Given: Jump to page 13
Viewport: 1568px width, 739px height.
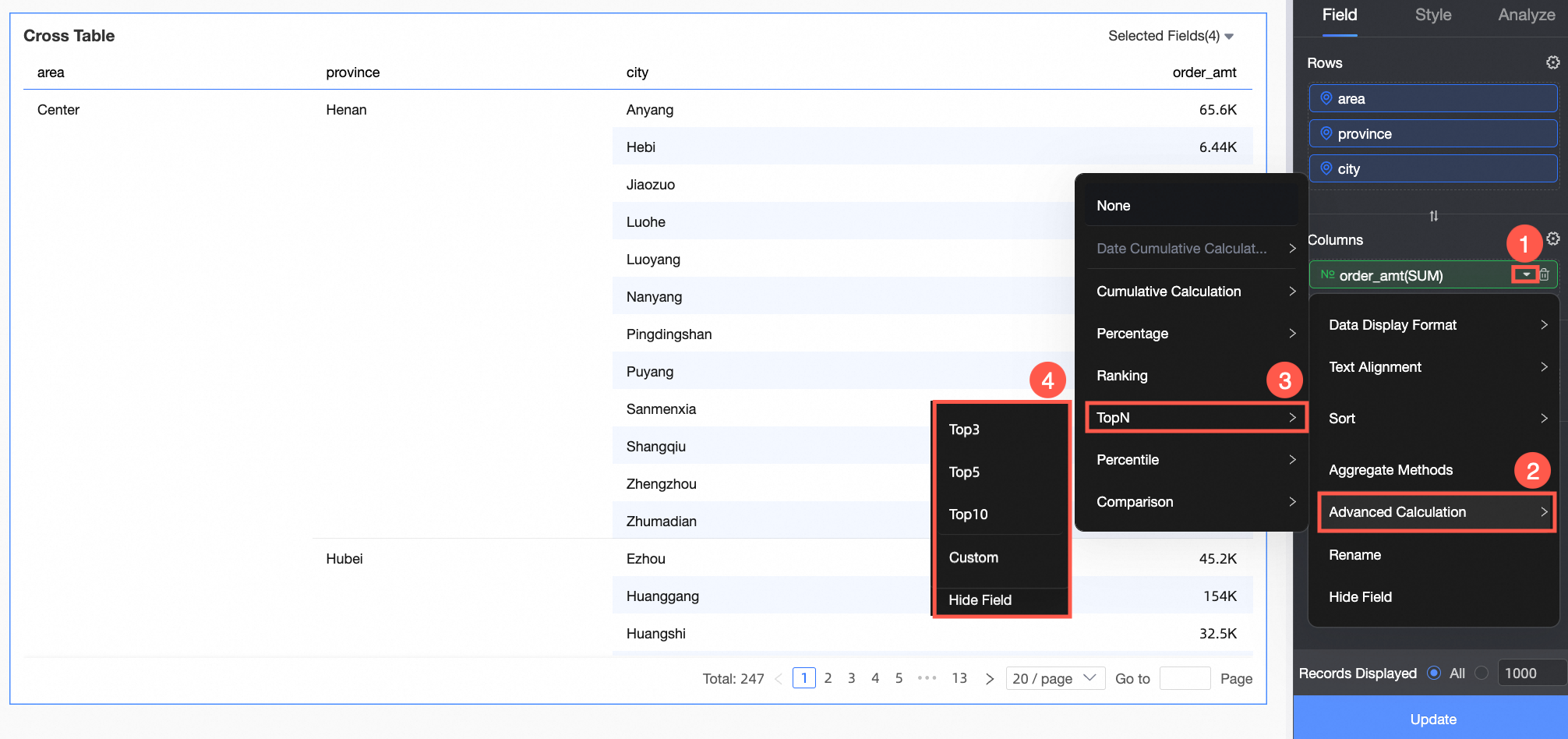Looking at the screenshot, I should tap(959, 678).
